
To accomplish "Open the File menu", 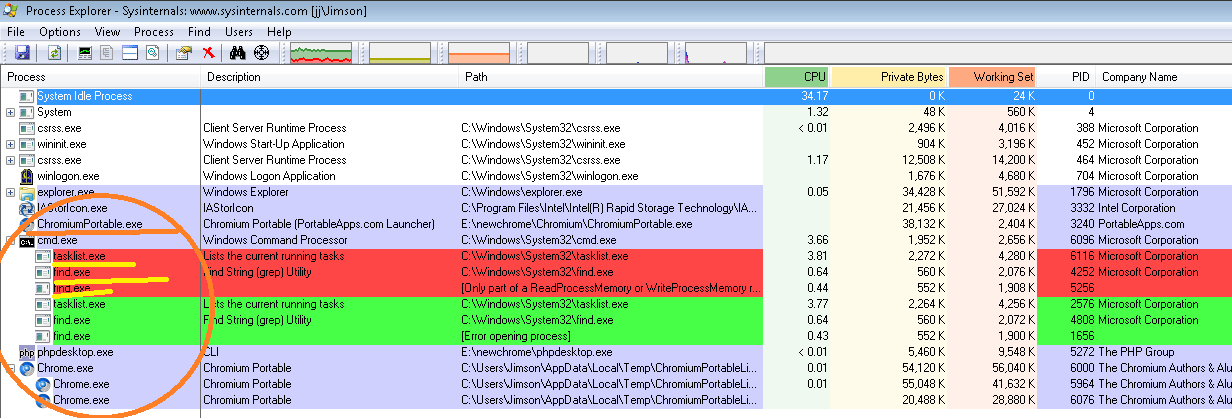I will [15, 32].
